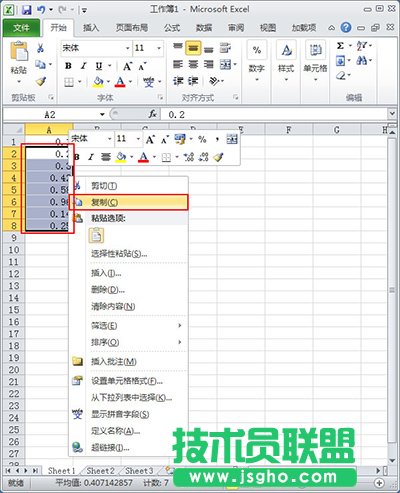
Task: Click mini toolbar format painter brush
Action: 219,157
